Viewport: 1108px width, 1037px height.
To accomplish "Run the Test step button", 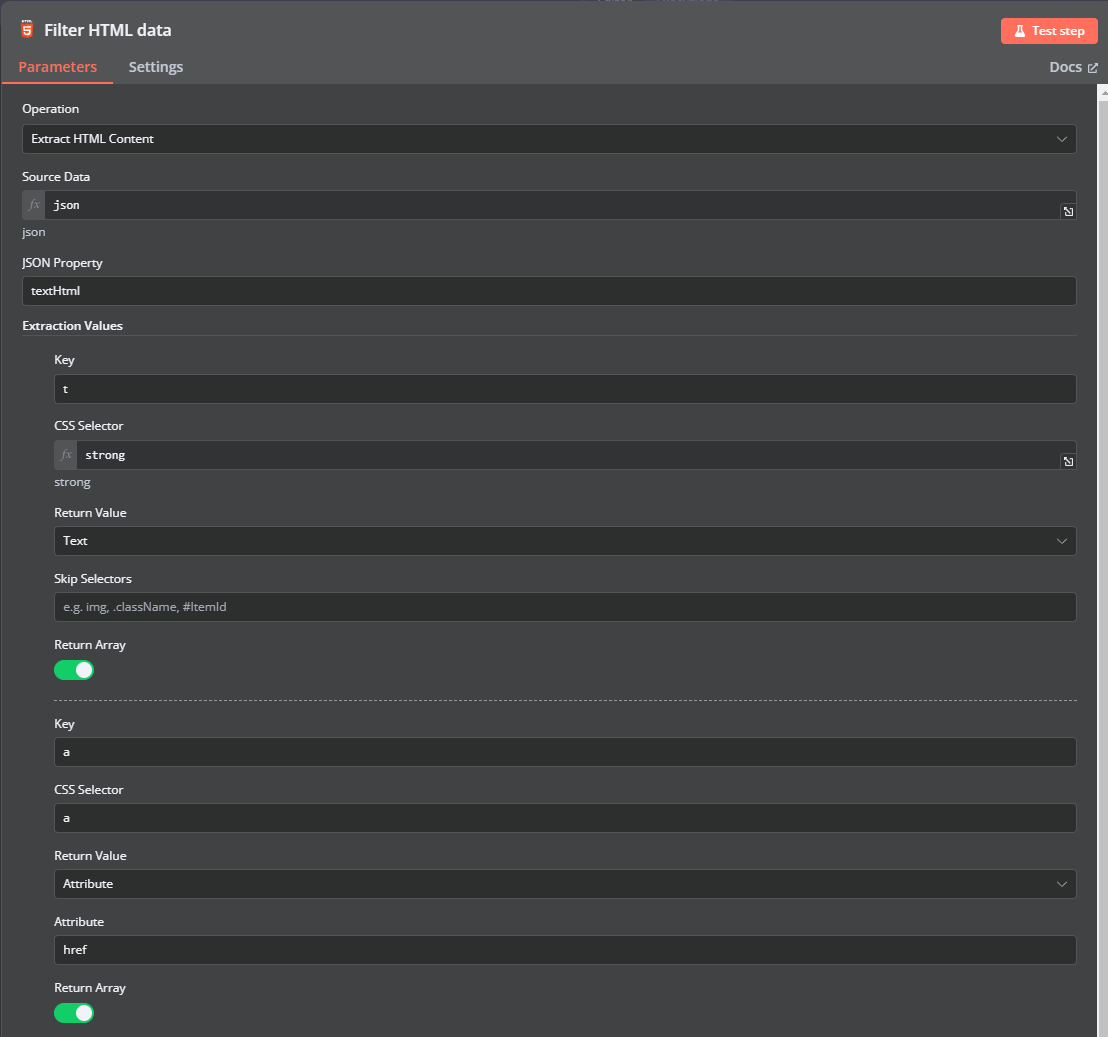I will point(1048,31).
